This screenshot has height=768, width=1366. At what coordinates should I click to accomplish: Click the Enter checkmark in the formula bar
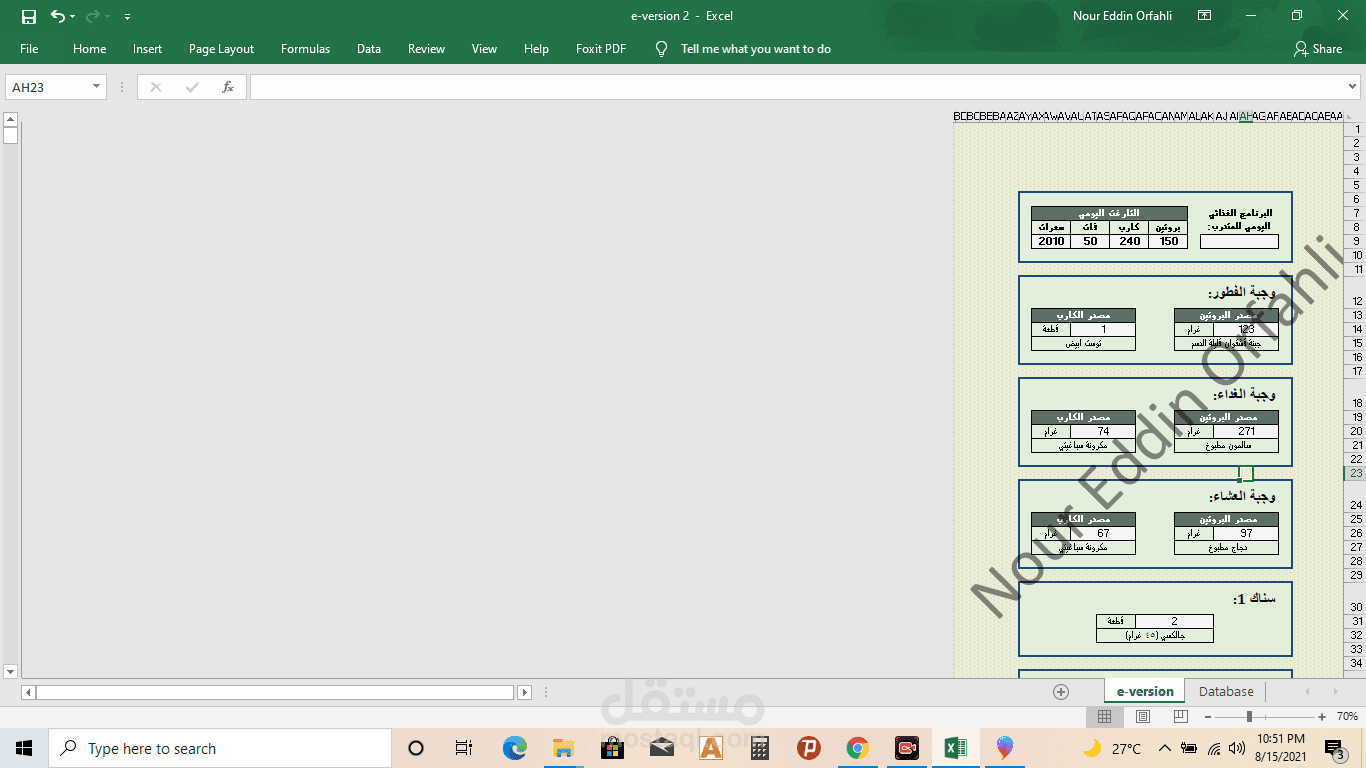(192, 87)
